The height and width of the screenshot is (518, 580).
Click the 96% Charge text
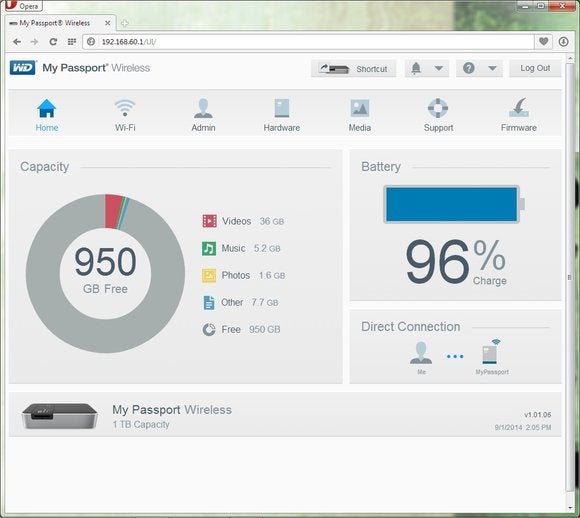(456, 262)
